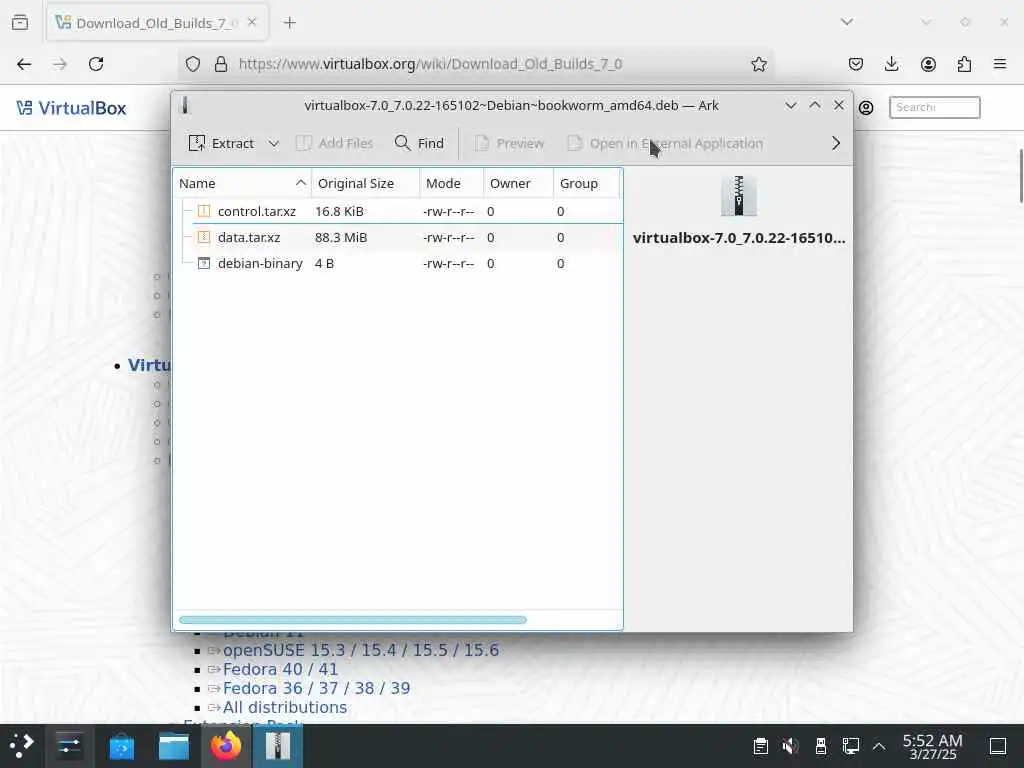
Task: Click the Find toolbar button
Action: tap(420, 143)
